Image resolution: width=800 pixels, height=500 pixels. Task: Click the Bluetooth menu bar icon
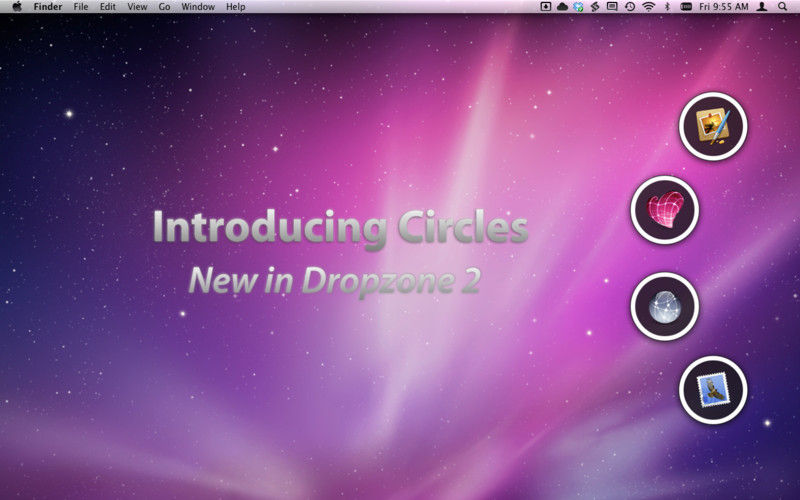(x=667, y=7)
